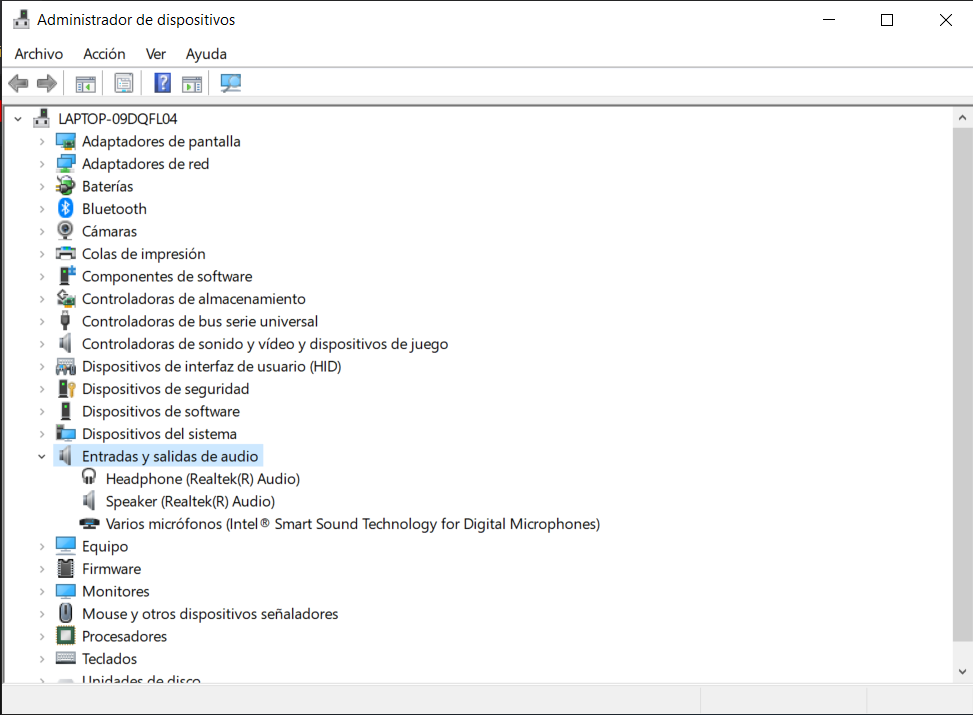Collapse the LAPTOP-09DQFL04 root node
Viewport: 973px width, 715px height.
18,119
